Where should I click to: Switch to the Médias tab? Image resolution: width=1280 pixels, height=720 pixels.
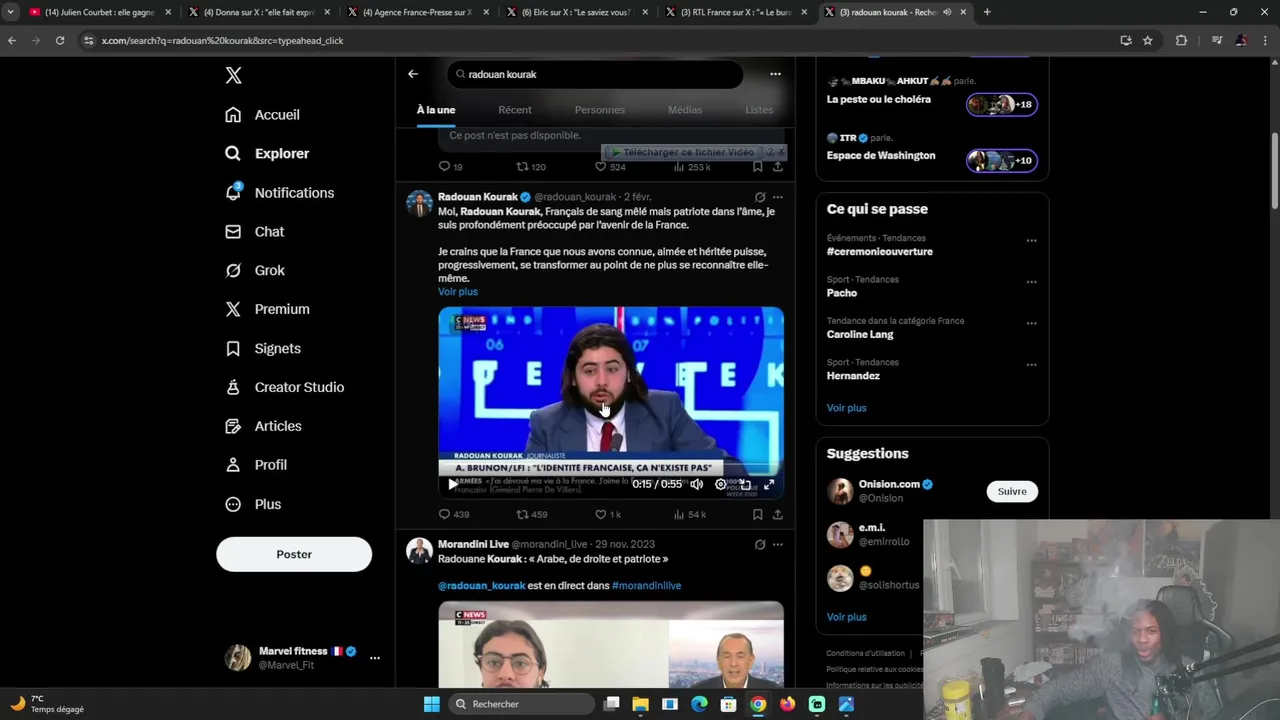pos(685,110)
